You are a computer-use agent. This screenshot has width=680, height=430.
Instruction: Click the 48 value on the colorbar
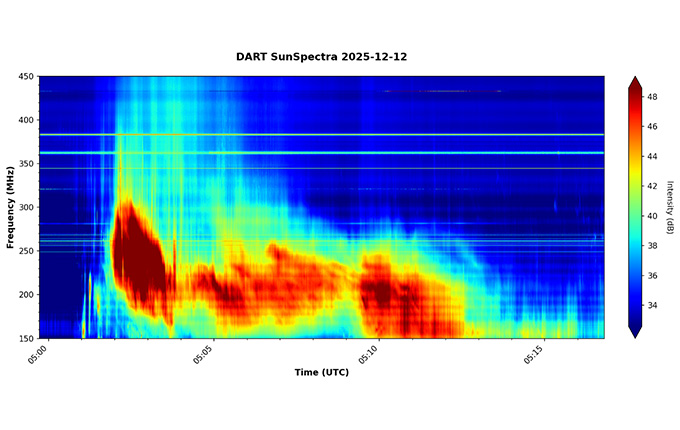tap(652, 97)
